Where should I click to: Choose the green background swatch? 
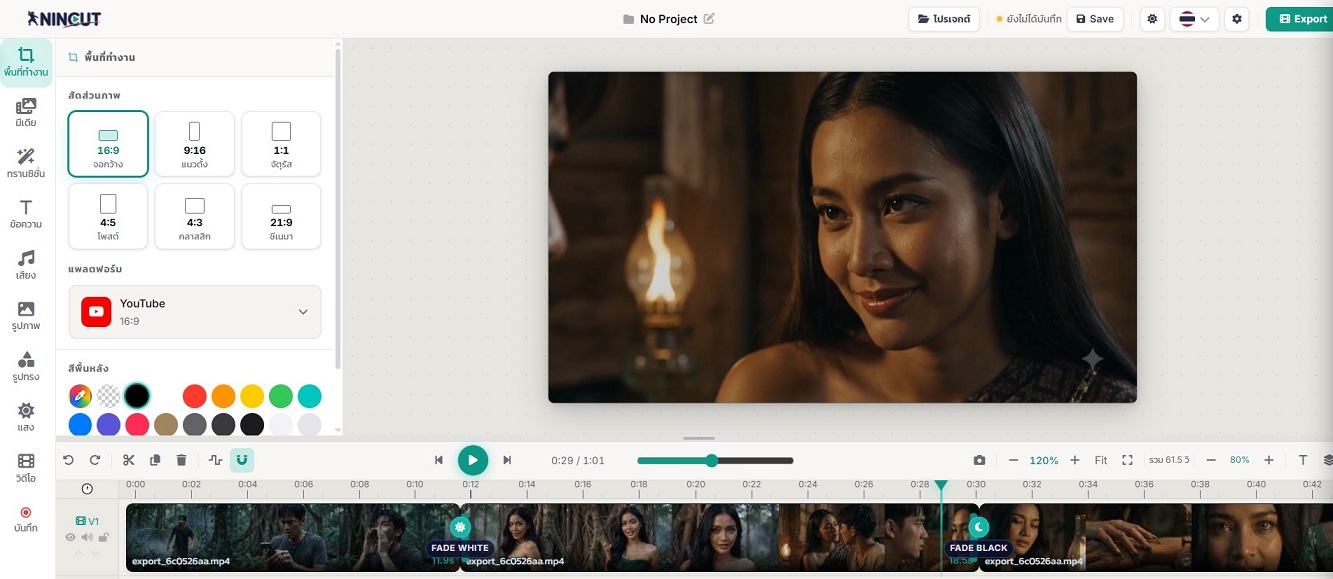[281, 396]
